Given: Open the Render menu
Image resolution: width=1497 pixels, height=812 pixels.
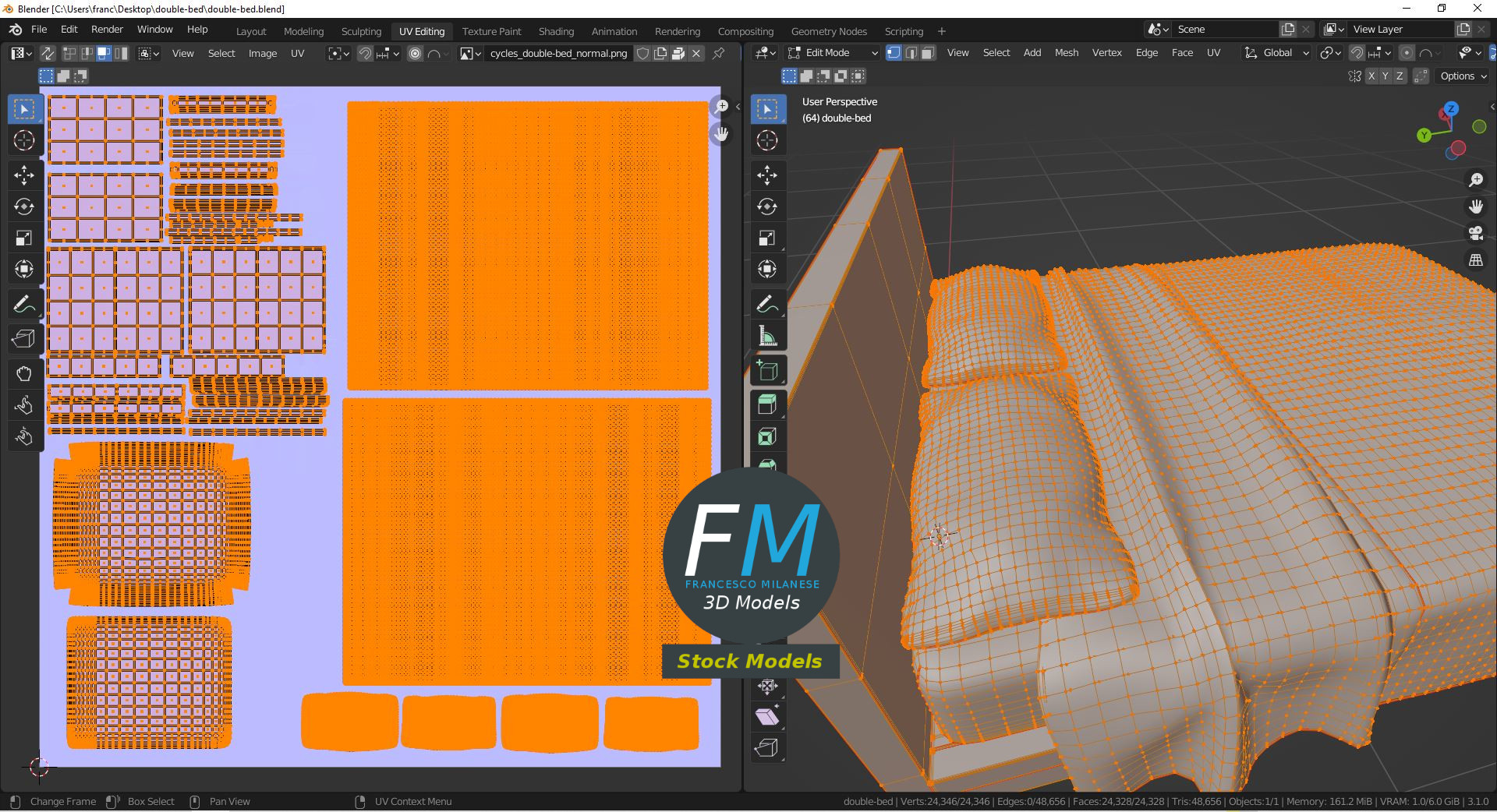Looking at the screenshot, I should 108,29.
